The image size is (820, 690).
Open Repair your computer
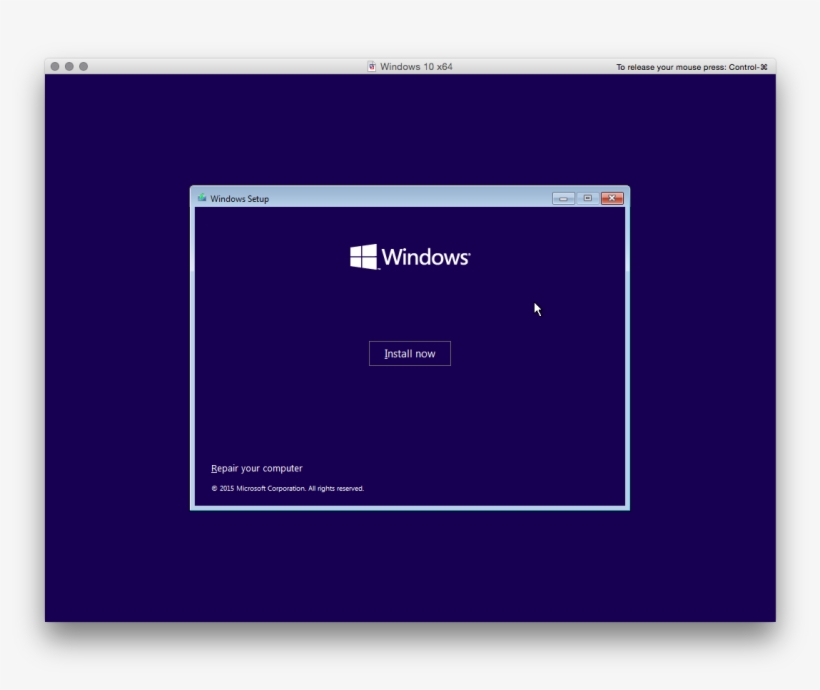pyautogui.click(x=255, y=467)
